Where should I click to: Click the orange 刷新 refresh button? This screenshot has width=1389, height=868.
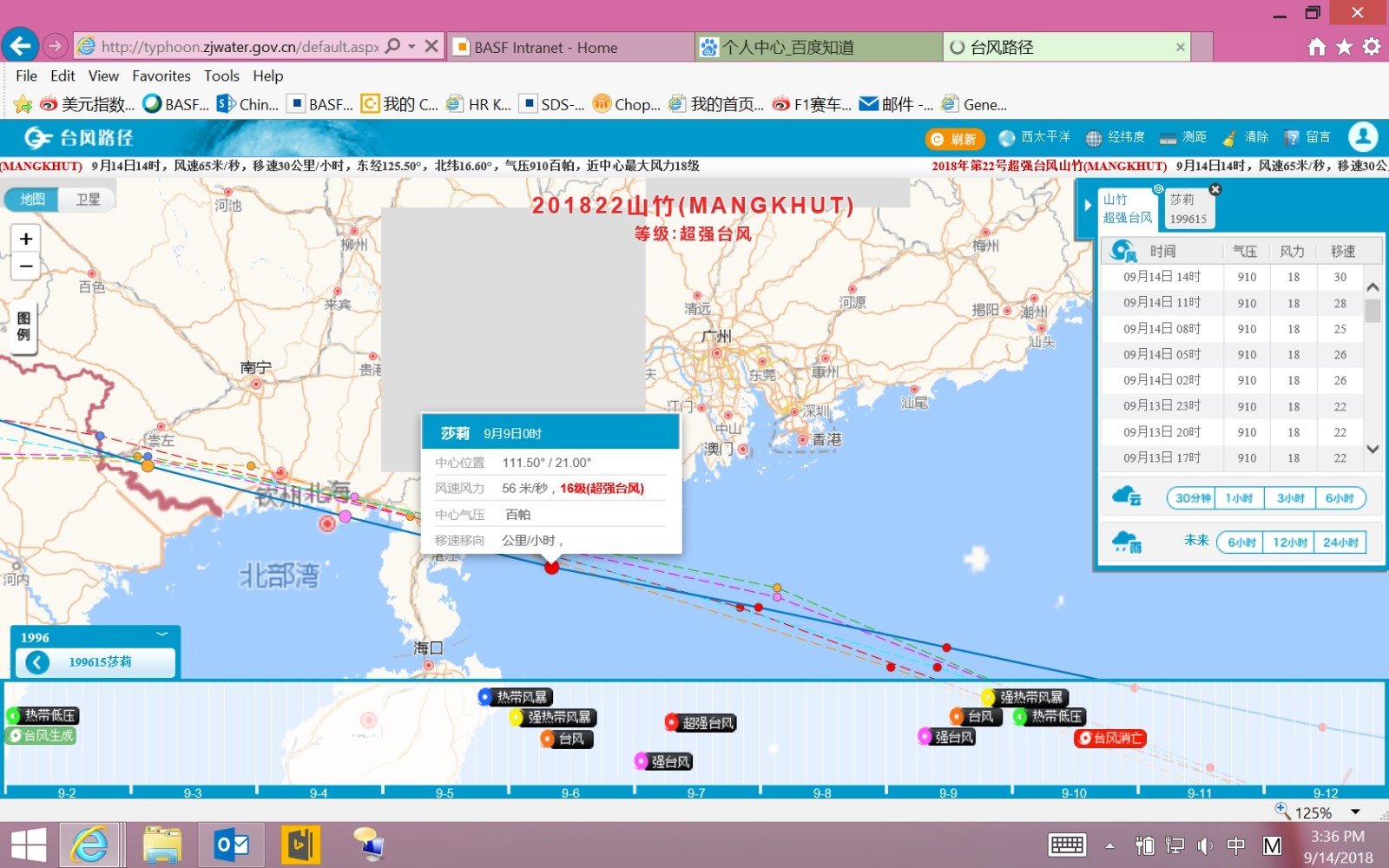pyautogui.click(x=954, y=139)
